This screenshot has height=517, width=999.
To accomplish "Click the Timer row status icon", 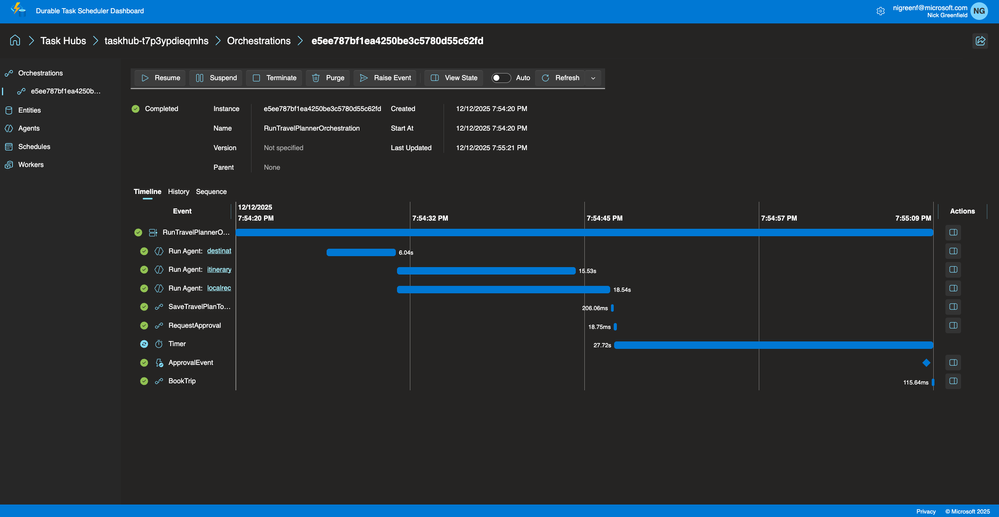I will click(144, 344).
